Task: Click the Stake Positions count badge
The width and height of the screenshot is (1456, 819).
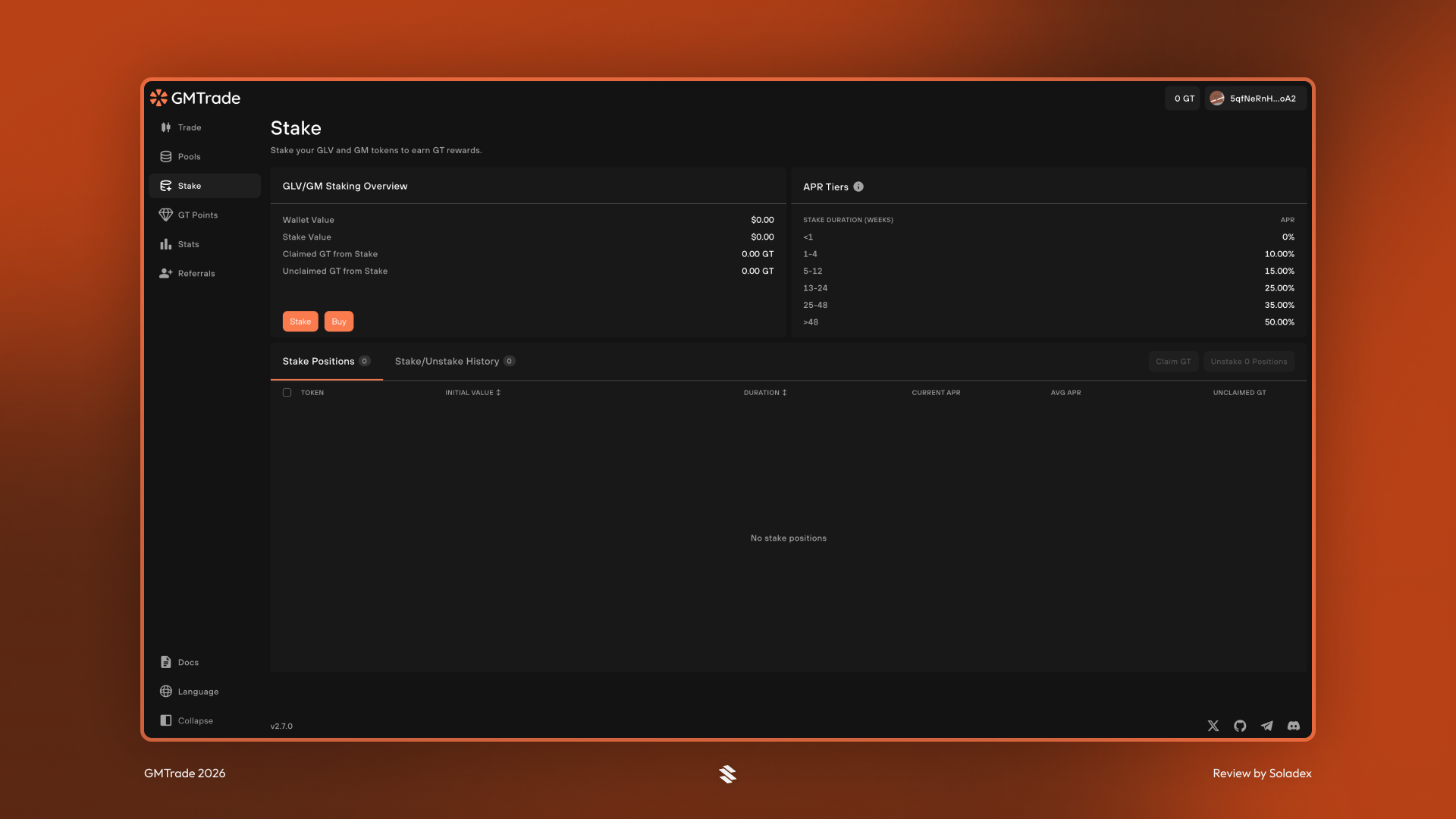Action: coord(365,361)
